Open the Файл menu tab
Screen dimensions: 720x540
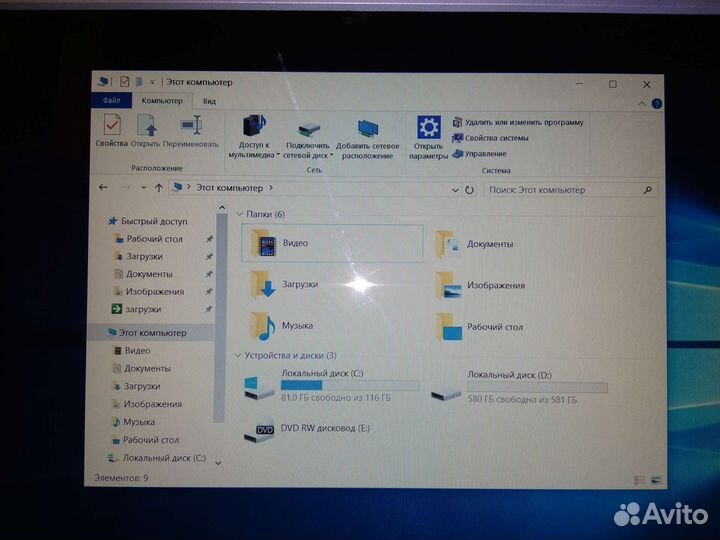tap(112, 100)
